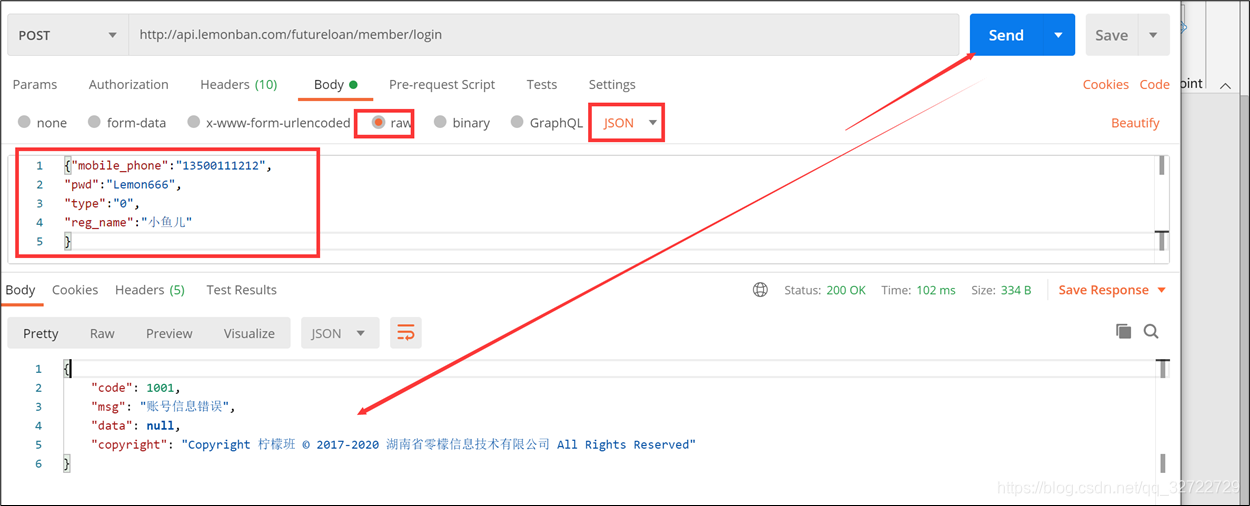Select the GraphQL body radio button
The height and width of the screenshot is (506, 1250).
(517, 122)
